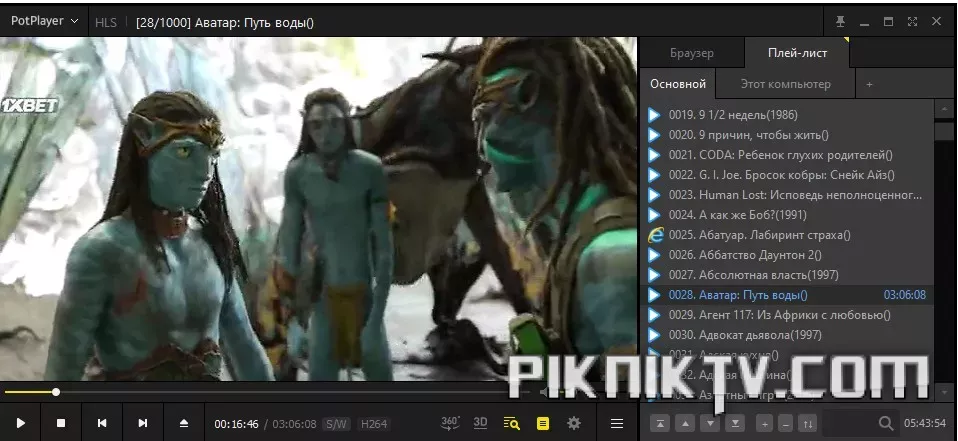958x441 pixels.
Task: Open the yellow playlist search icon
Action: pos(511,423)
